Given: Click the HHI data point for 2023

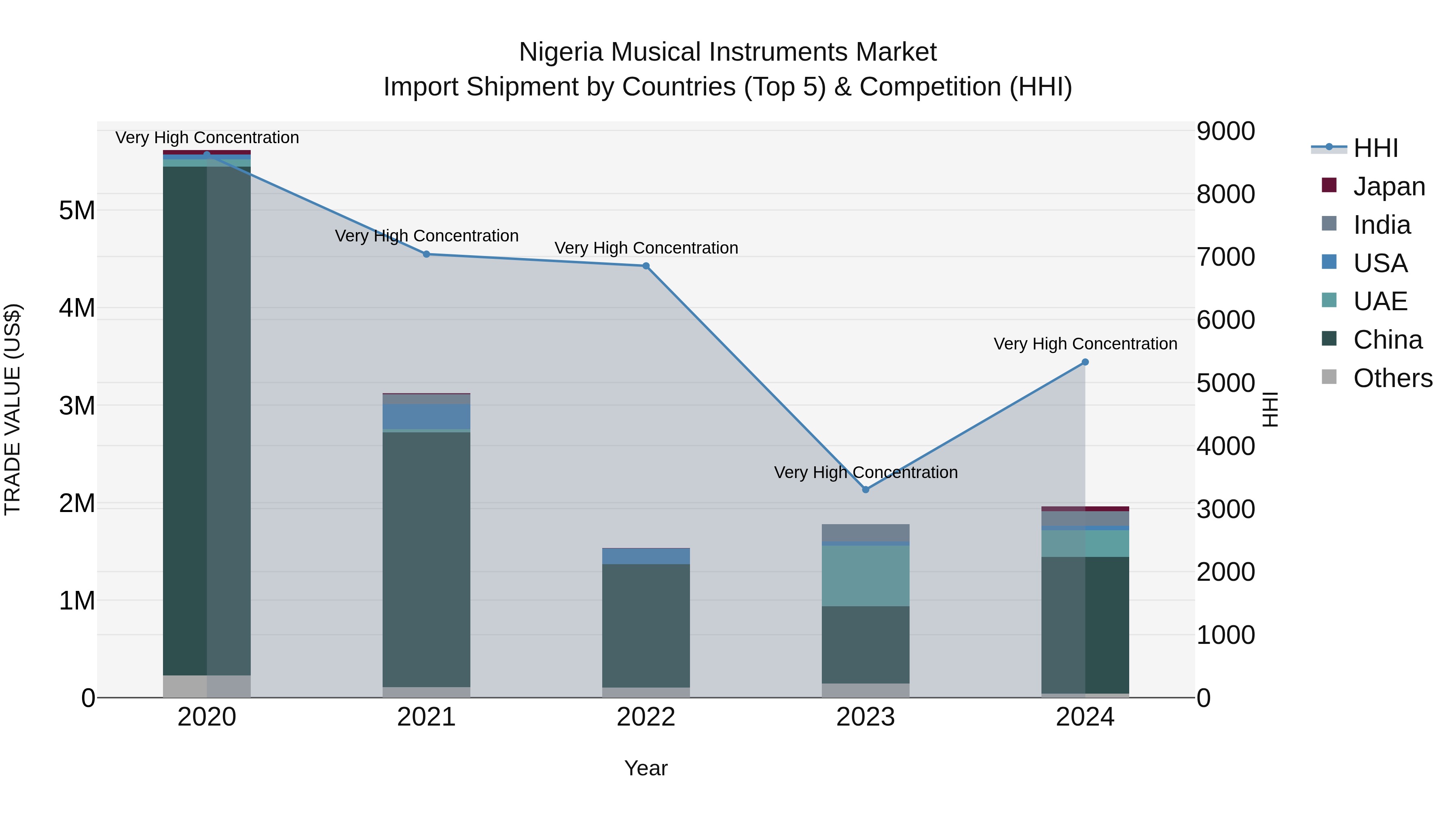Looking at the screenshot, I should [x=866, y=489].
